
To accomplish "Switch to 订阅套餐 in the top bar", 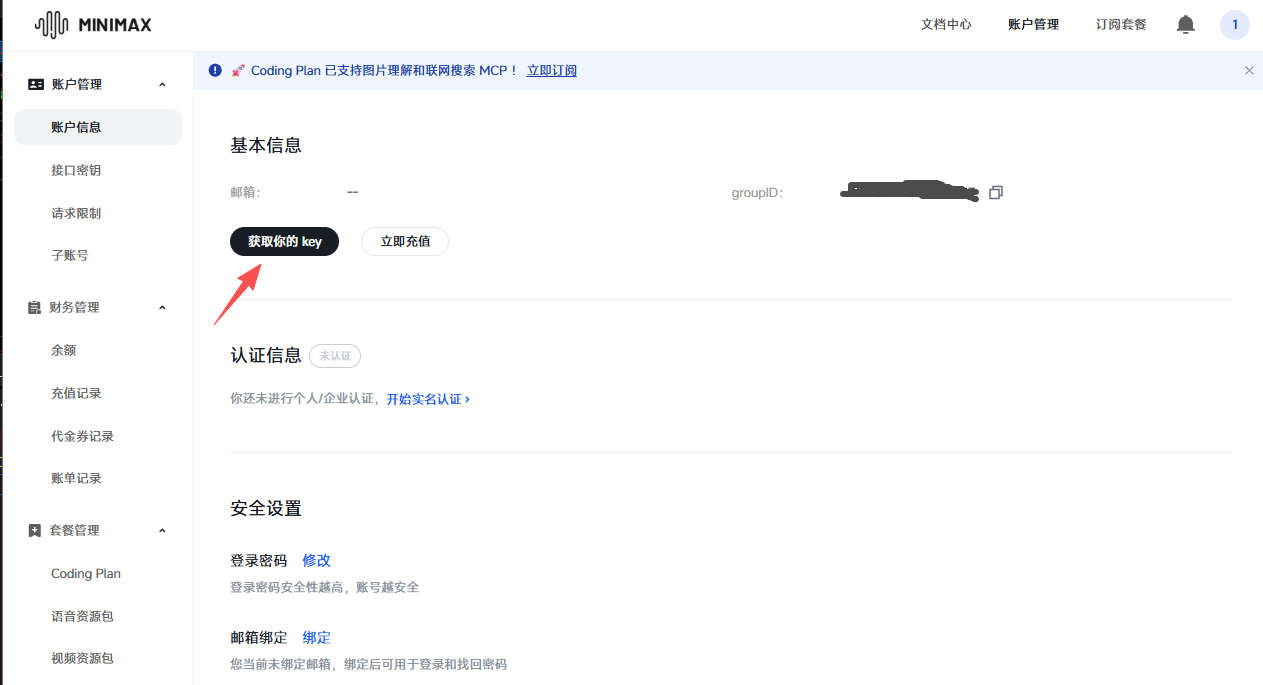I will coord(1120,24).
